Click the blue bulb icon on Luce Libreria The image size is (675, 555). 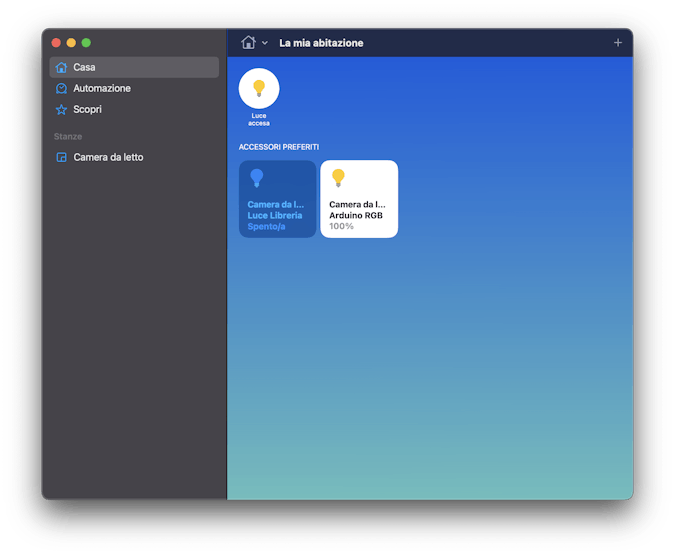point(256,178)
